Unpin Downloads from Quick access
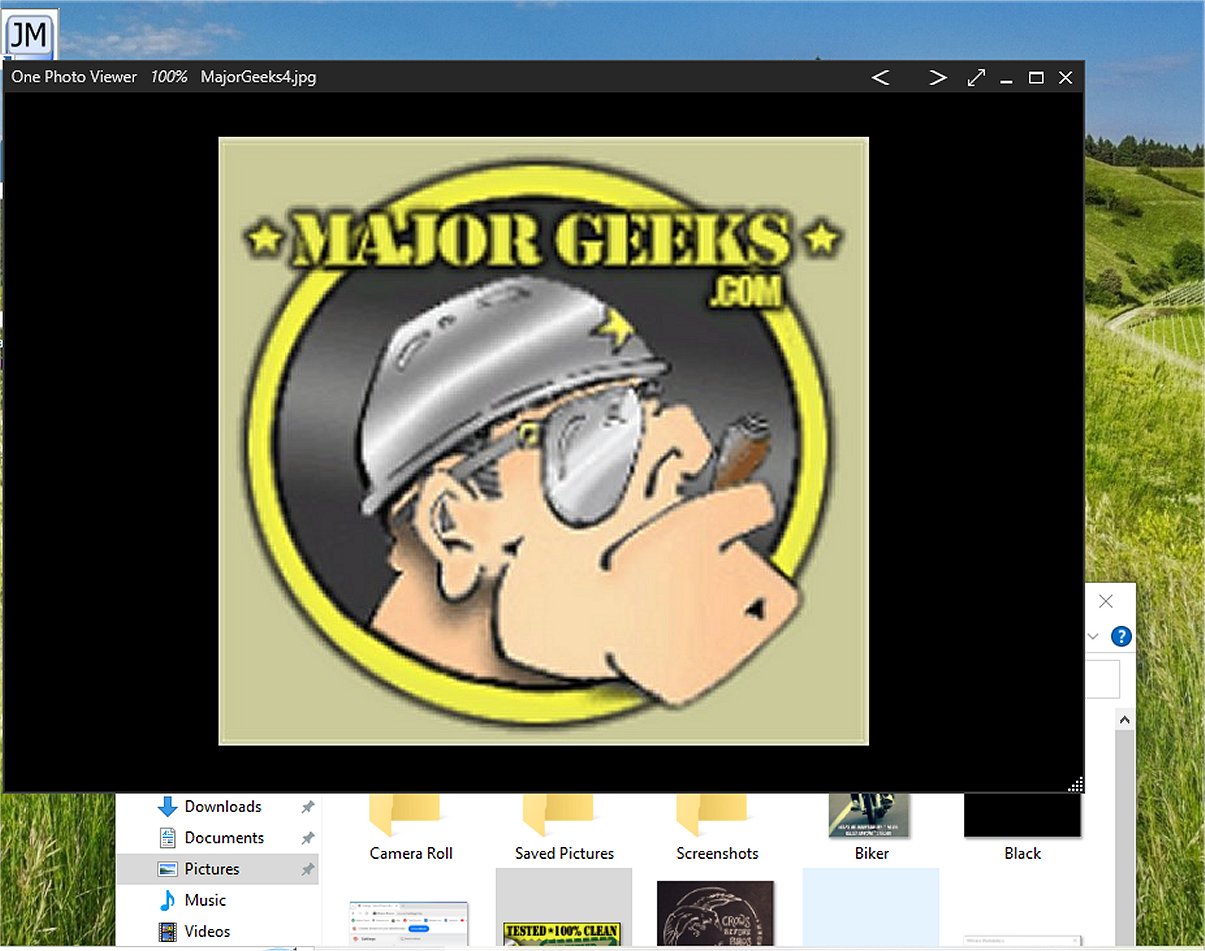This screenshot has width=1205, height=951. click(x=307, y=806)
